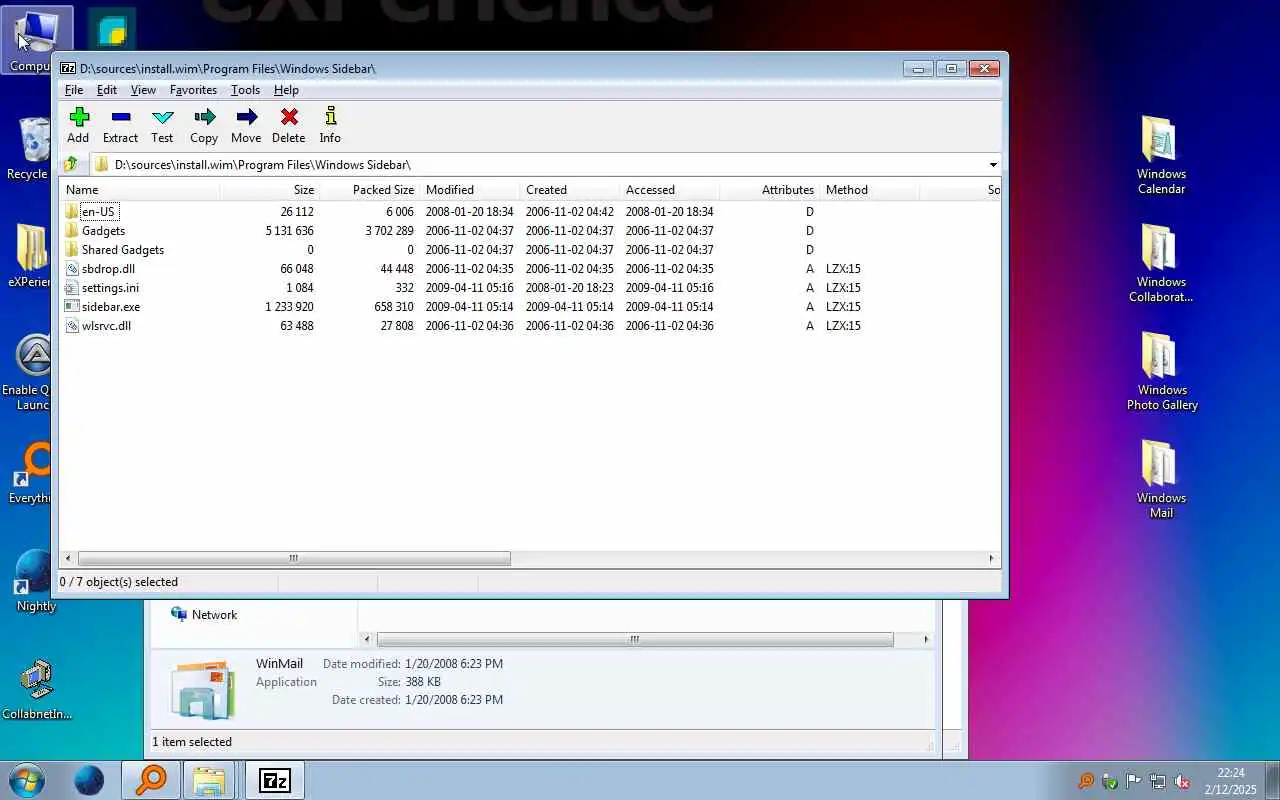Click the Add toolbar icon in 7-Zip
The image size is (1280, 800).
pos(79,117)
